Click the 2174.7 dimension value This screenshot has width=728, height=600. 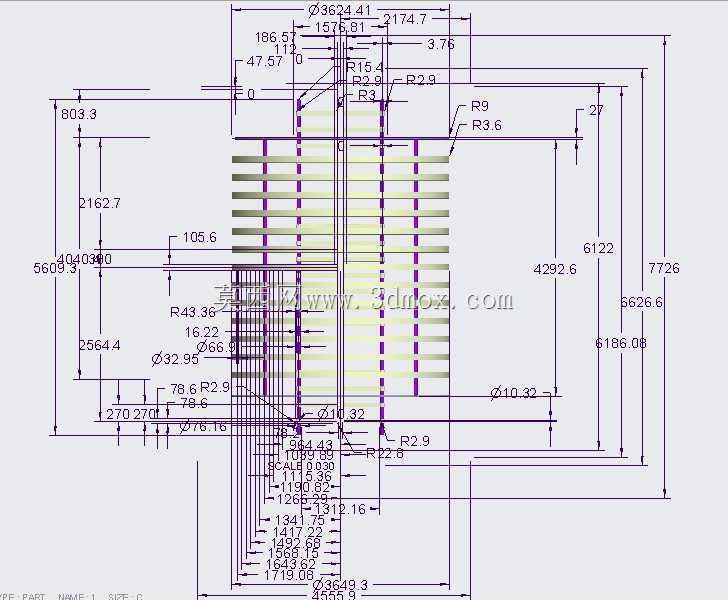405,19
